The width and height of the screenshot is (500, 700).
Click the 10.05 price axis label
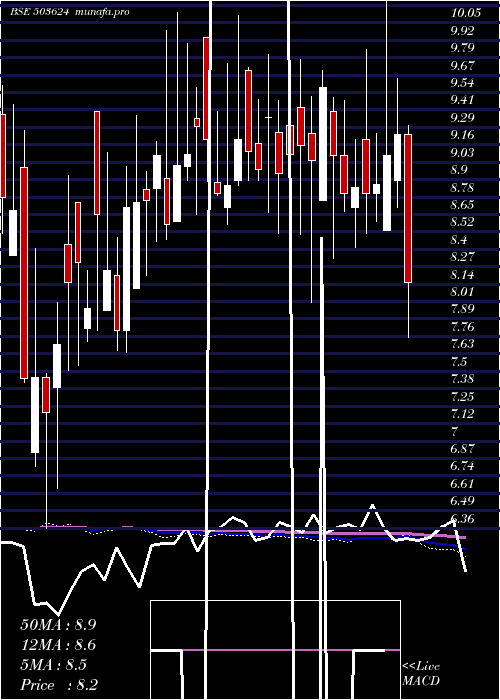[x=466, y=13]
